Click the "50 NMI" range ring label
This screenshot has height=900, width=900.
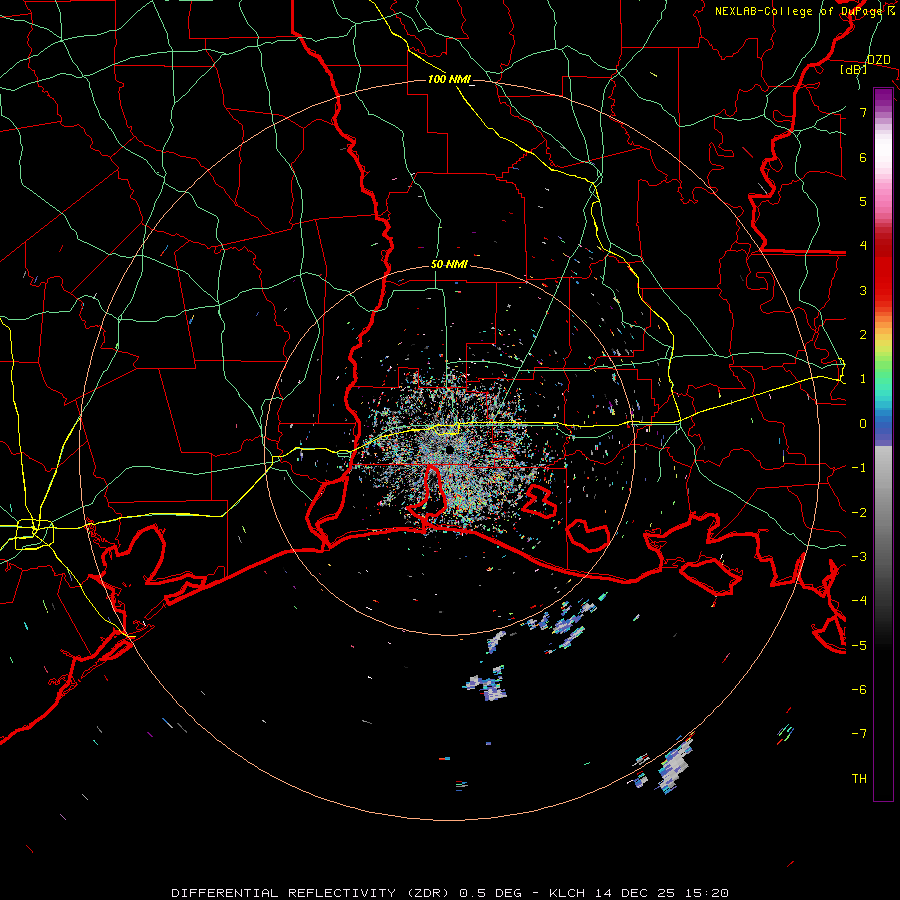[x=449, y=265]
